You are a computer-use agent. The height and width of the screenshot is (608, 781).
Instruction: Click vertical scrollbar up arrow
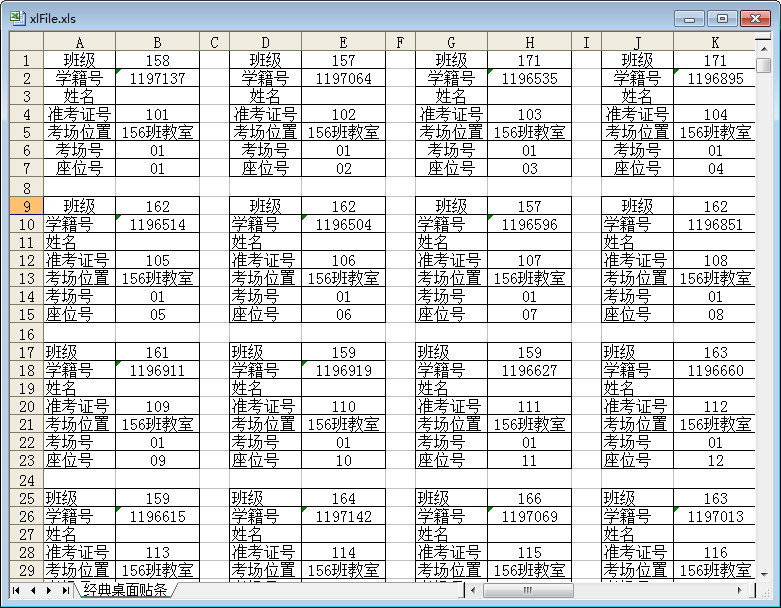point(764,49)
